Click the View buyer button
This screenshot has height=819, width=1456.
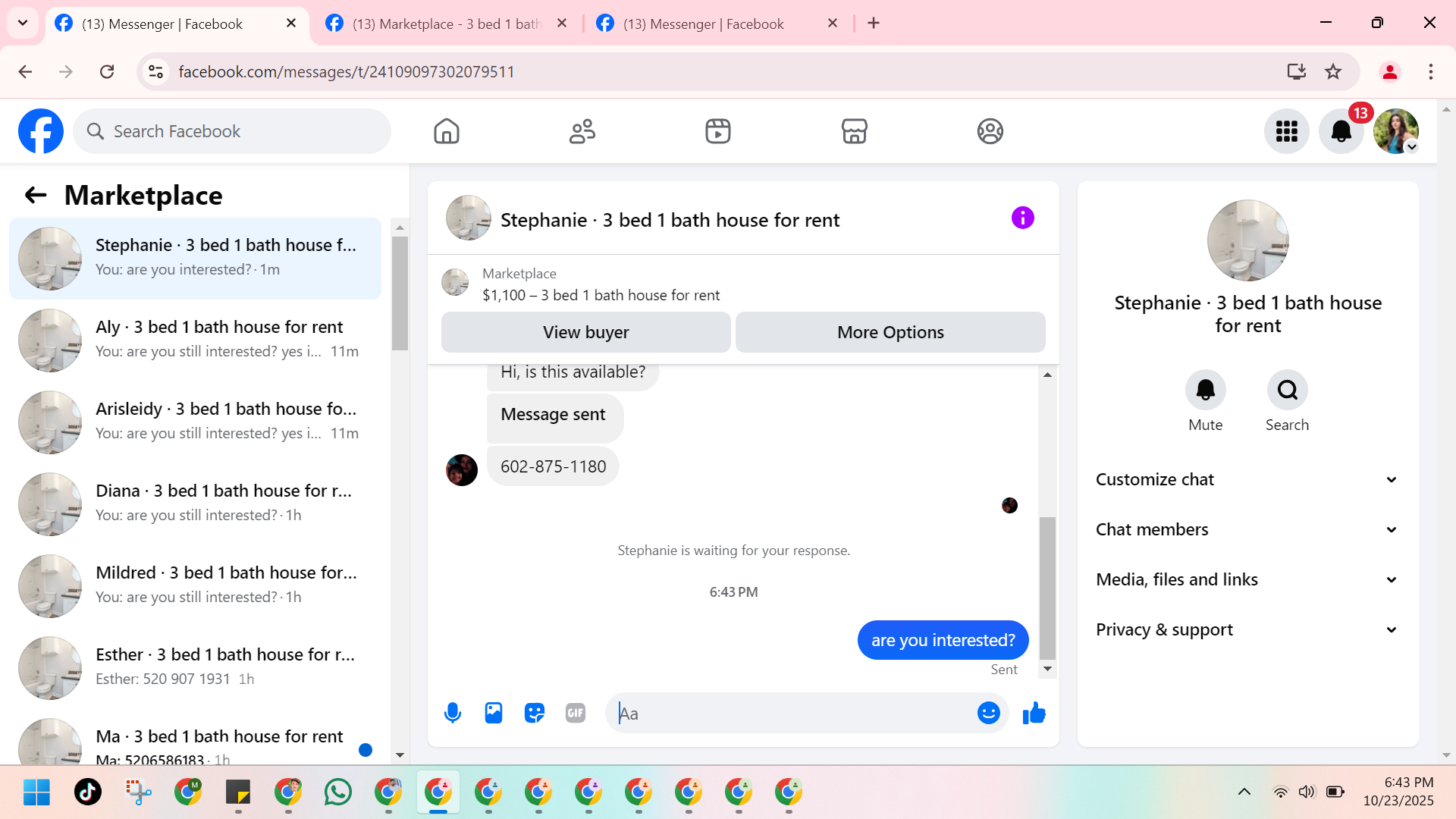(585, 332)
